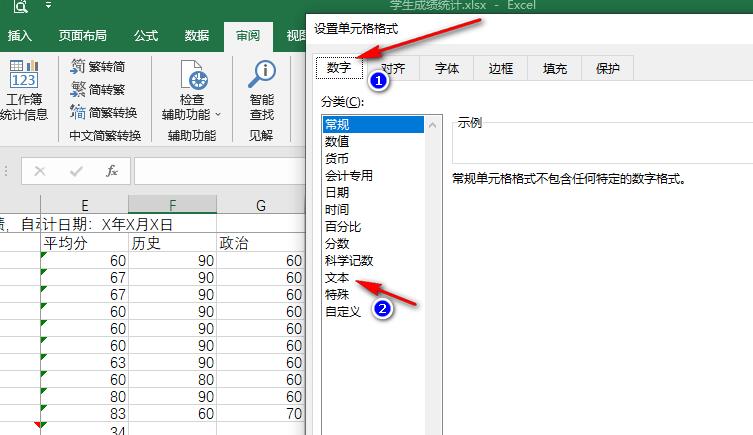This screenshot has width=753, height=435.
Task: Open the 页面布局 ribbon tab
Action: (x=83, y=36)
